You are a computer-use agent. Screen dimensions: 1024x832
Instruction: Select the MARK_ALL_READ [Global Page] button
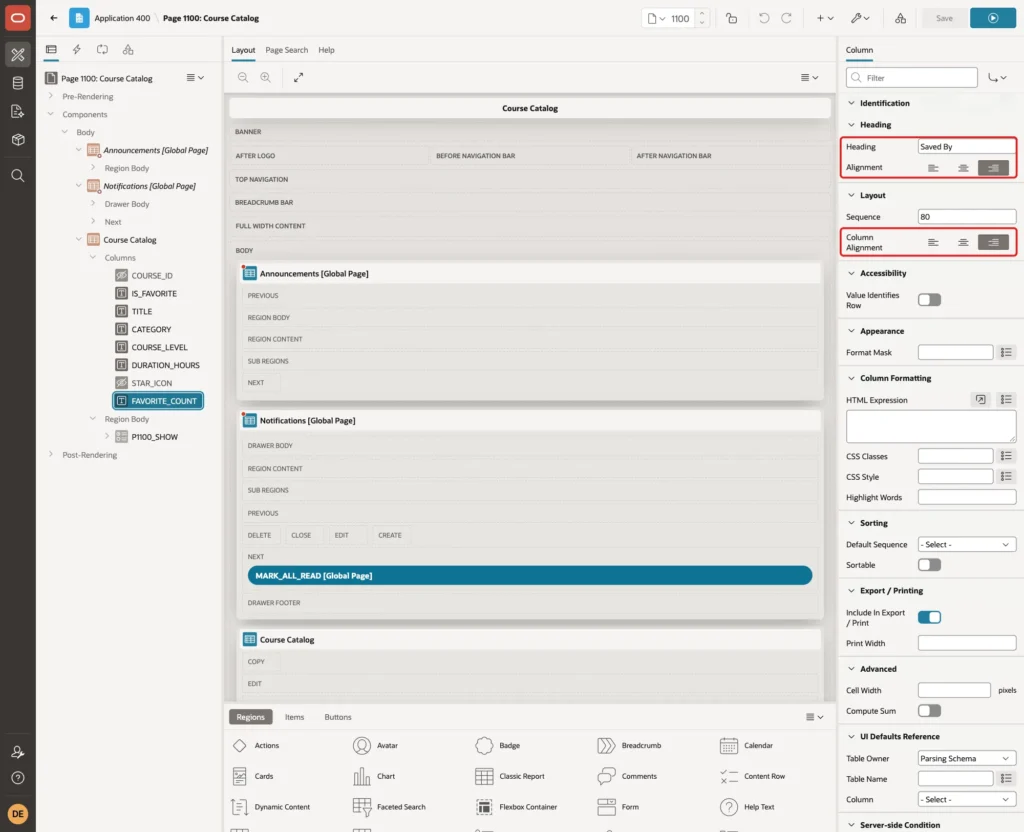pos(530,575)
